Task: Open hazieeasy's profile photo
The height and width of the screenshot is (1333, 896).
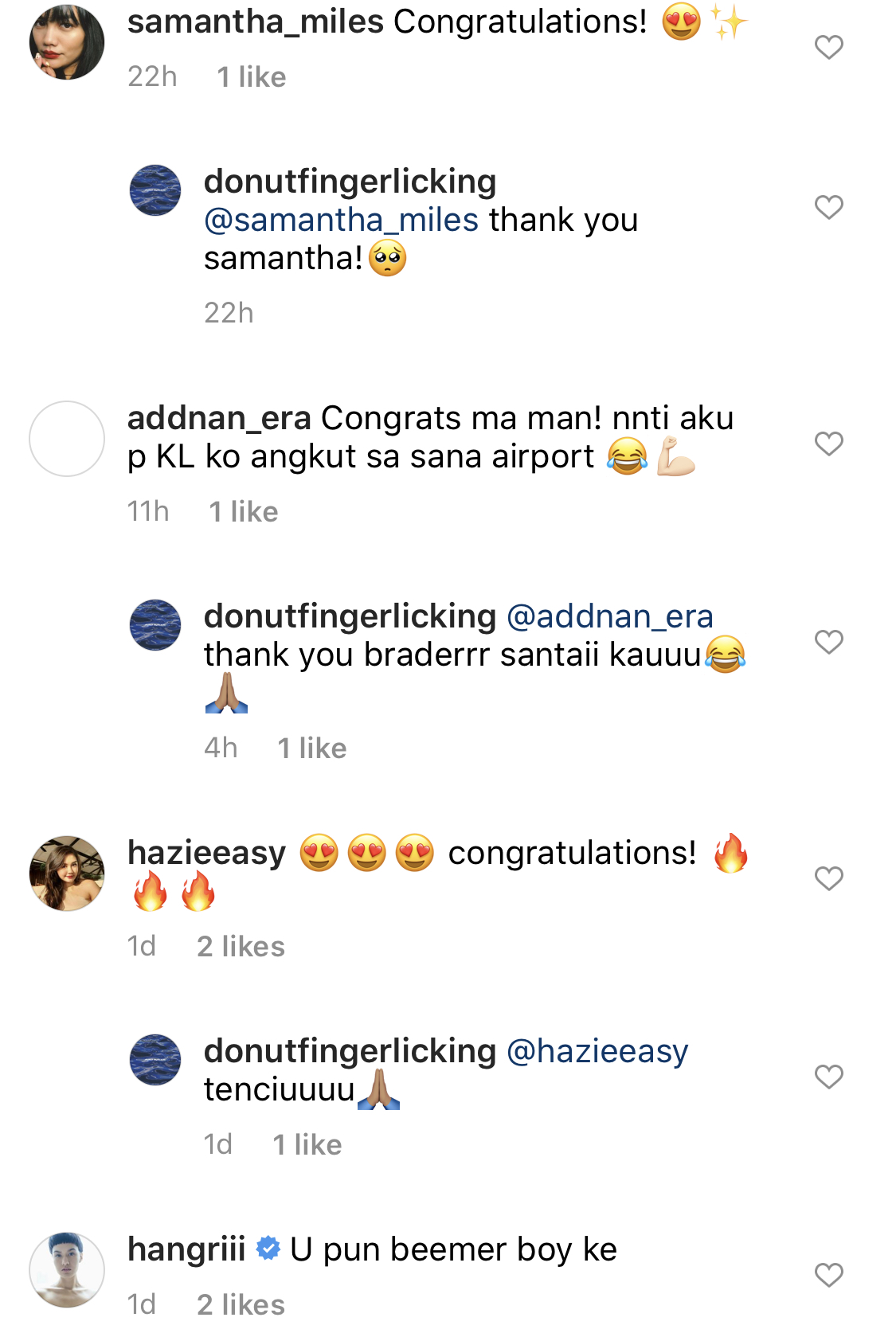Action: tap(67, 874)
